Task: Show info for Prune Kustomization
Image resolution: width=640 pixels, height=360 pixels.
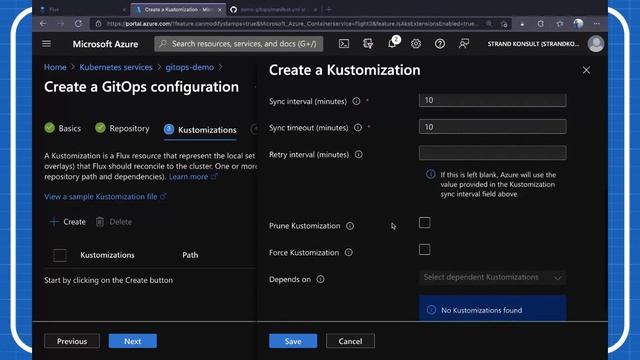Action: pyautogui.click(x=350, y=226)
